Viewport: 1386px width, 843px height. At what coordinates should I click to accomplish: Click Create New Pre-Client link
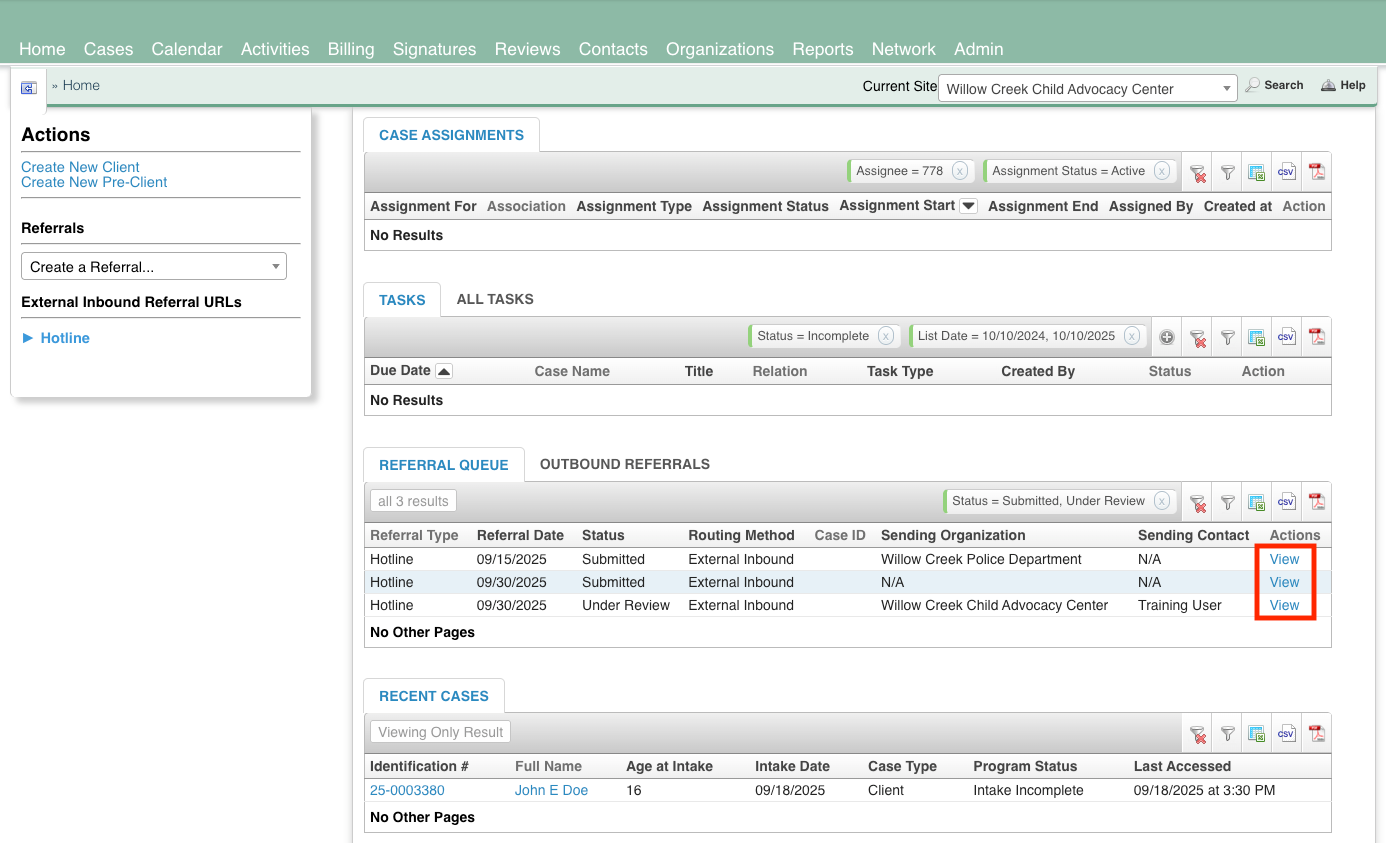point(94,182)
